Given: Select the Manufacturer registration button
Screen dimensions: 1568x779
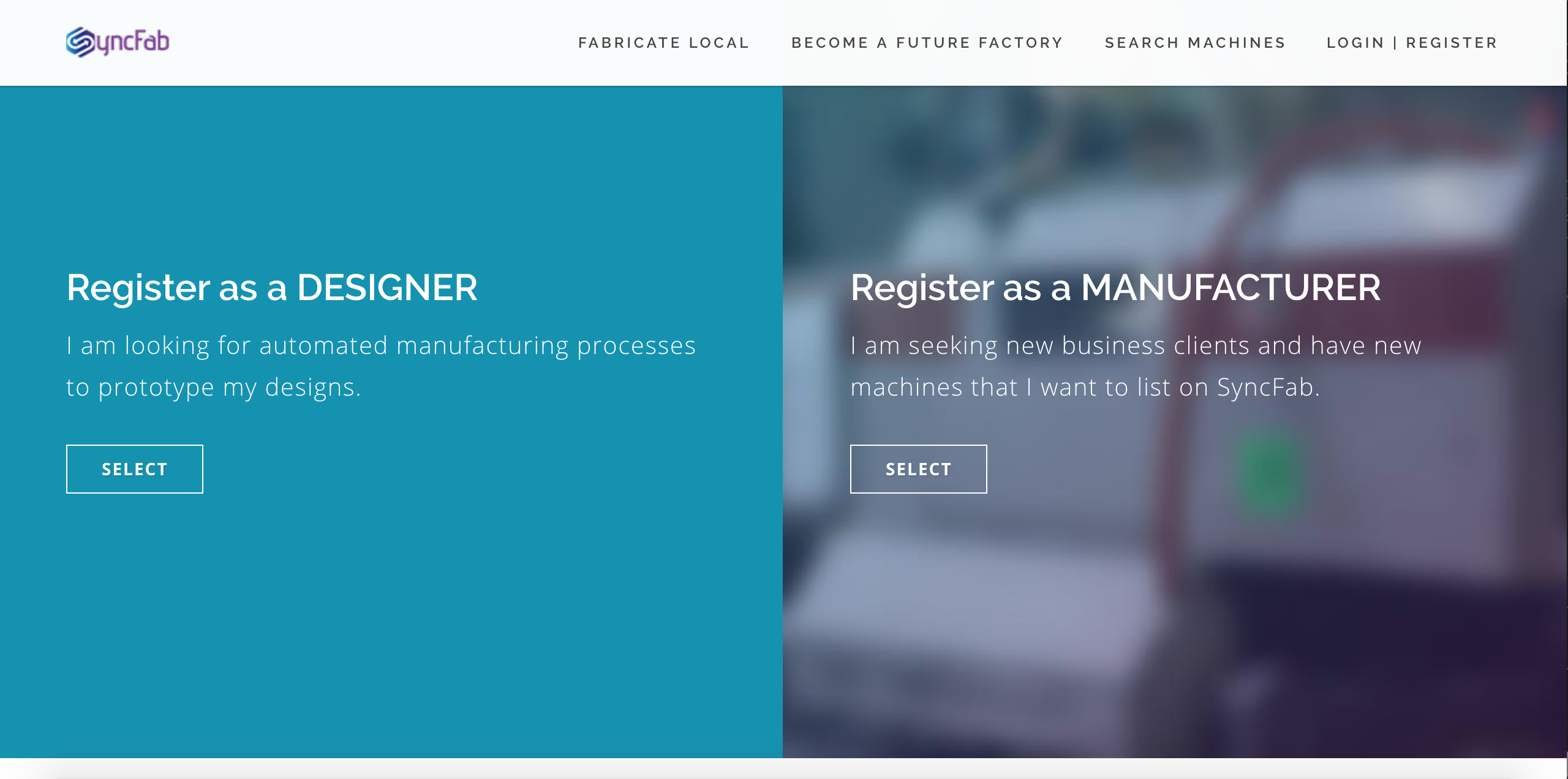Looking at the screenshot, I should (919, 469).
